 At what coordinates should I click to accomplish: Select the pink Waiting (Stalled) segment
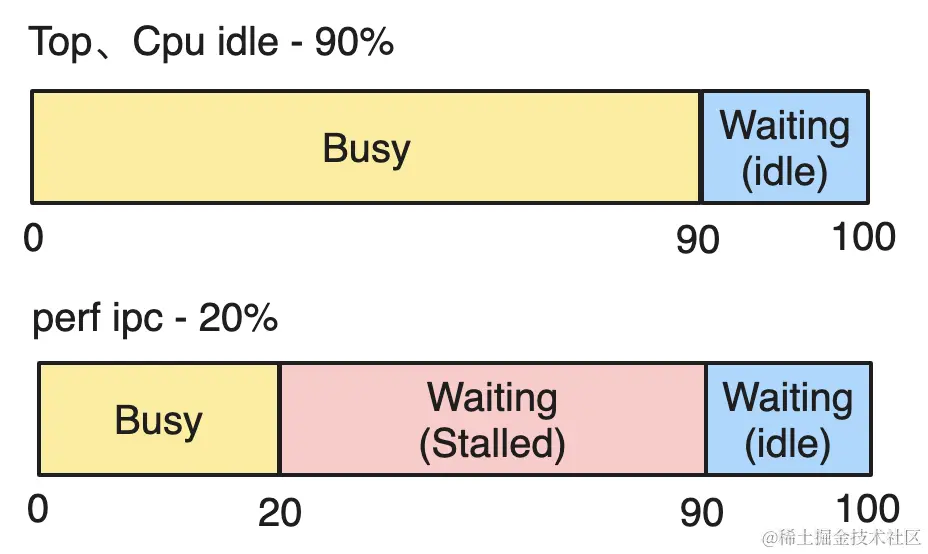tap(492, 418)
